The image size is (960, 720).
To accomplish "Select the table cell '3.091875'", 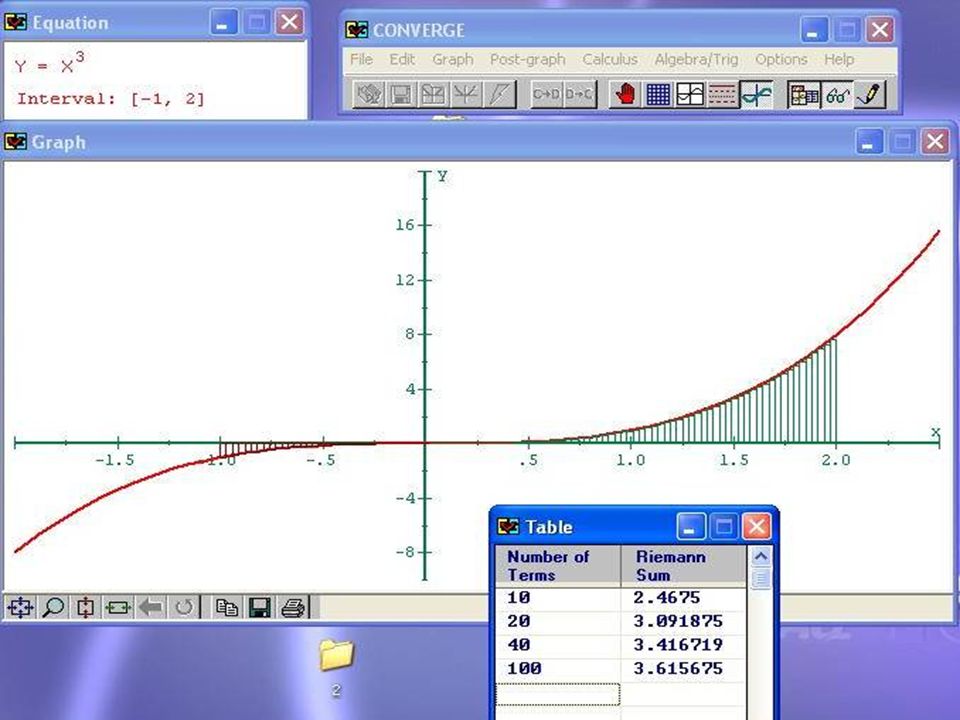I will coord(683,622).
